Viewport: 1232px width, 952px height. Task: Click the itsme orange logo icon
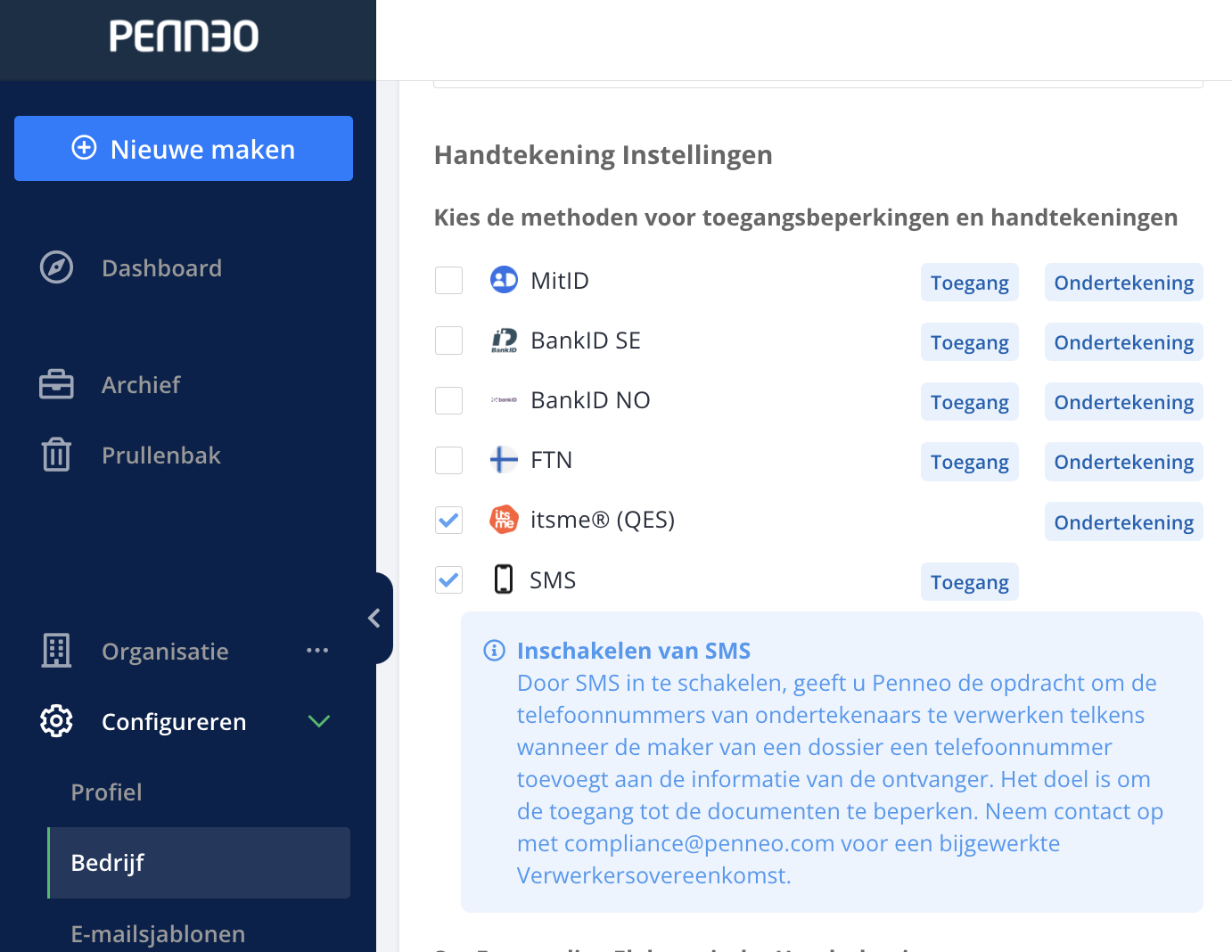tap(504, 520)
